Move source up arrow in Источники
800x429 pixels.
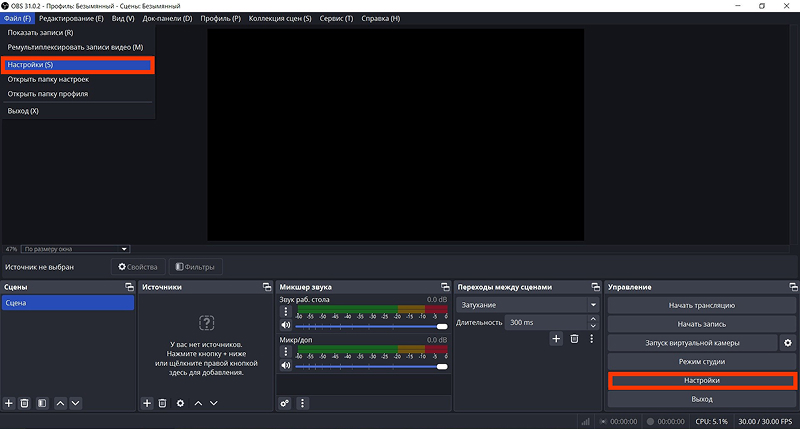[x=198, y=403]
